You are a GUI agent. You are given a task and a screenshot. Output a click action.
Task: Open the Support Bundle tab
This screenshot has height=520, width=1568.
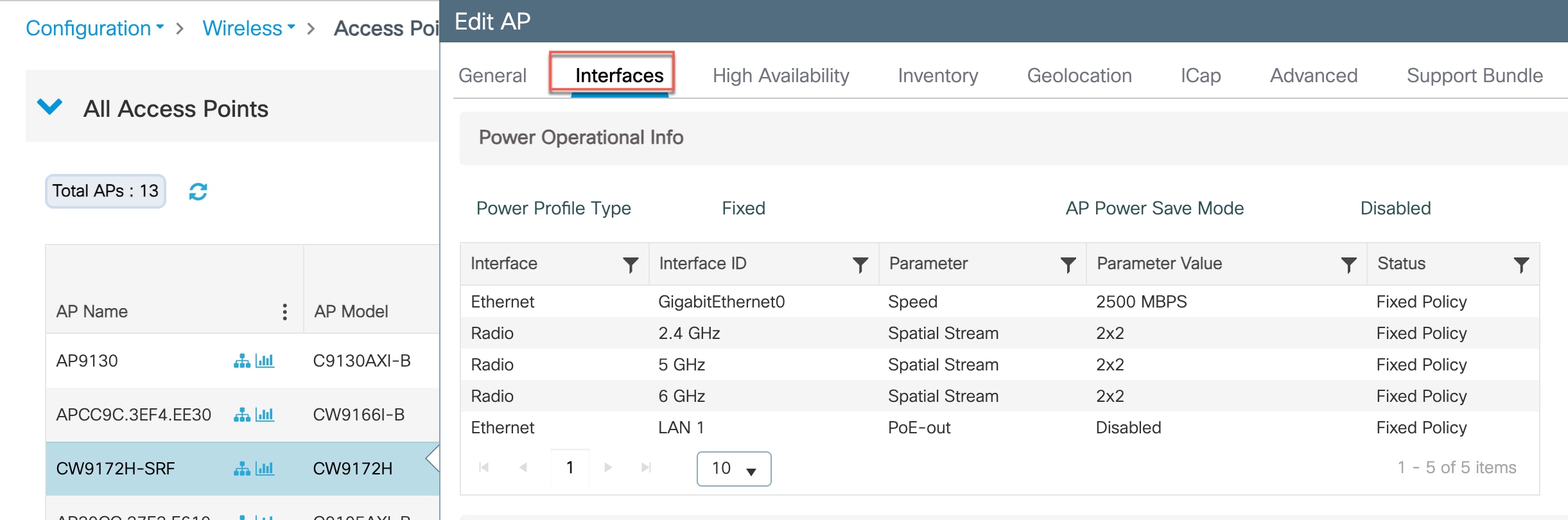pyautogui.click(x=1475, y=76)
